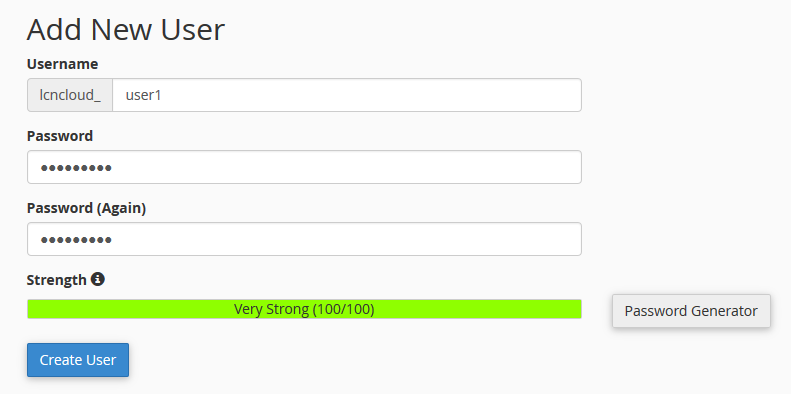Focus the Username input containing user1
The width and height of the screenshot is (791, 394).
click(347, 95)
